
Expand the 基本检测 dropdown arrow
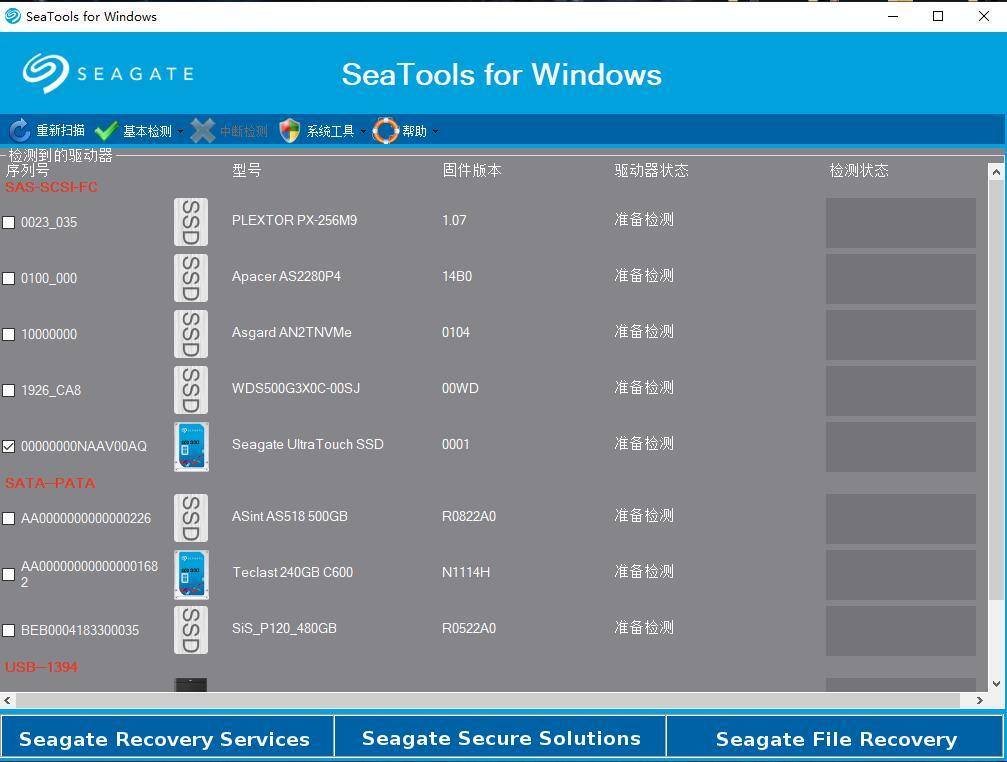(x=181, y=132)
